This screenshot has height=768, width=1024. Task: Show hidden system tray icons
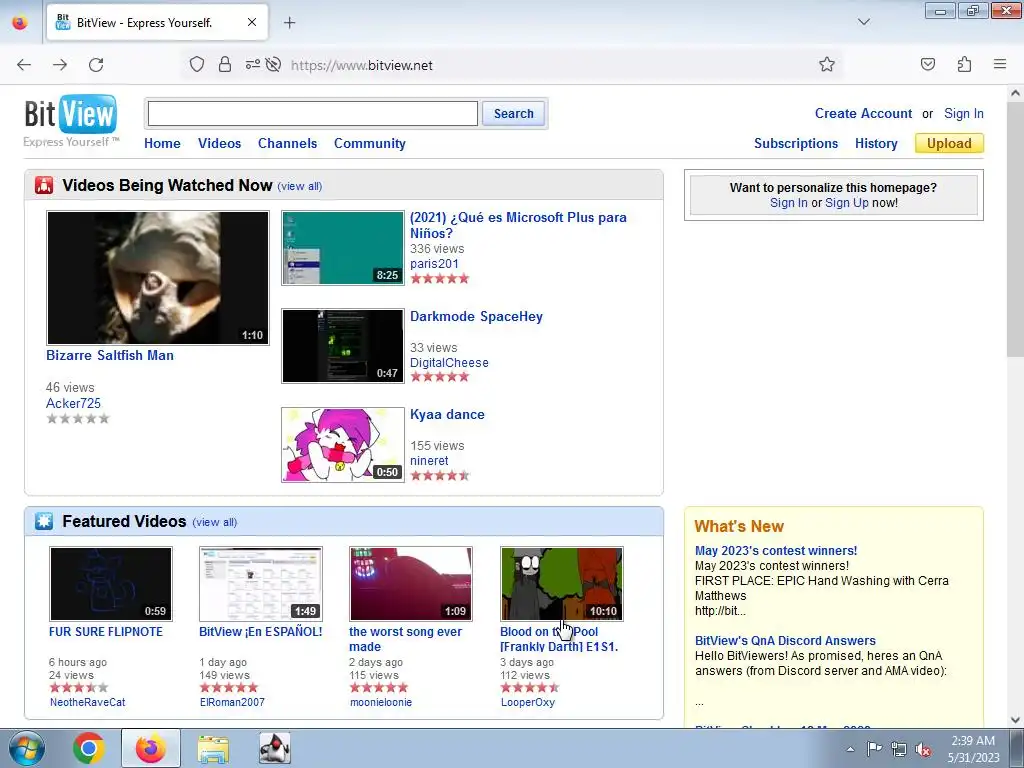(850, 749)
